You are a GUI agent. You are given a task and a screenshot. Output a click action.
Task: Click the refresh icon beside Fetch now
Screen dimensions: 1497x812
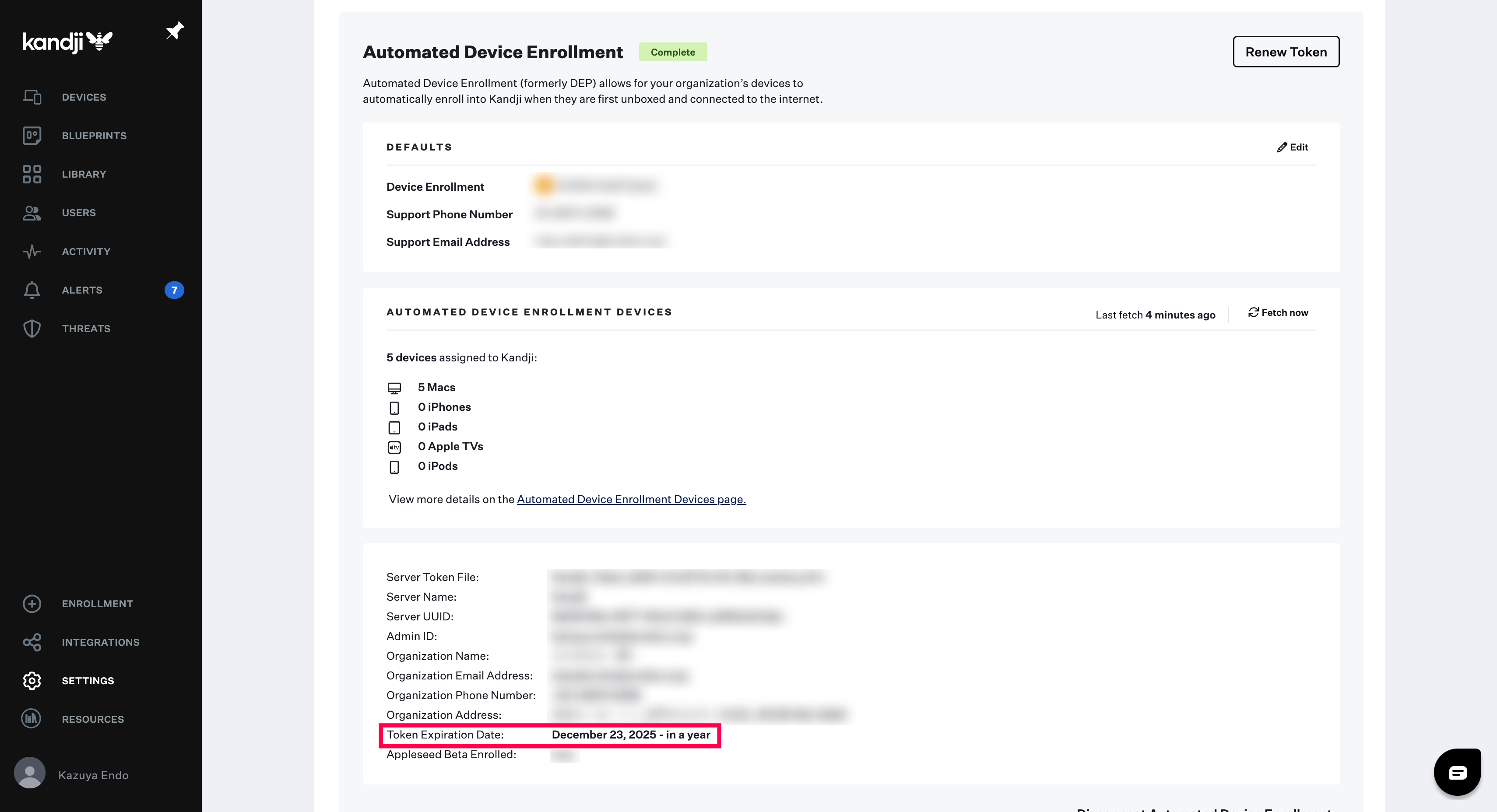coord(1254,312)
